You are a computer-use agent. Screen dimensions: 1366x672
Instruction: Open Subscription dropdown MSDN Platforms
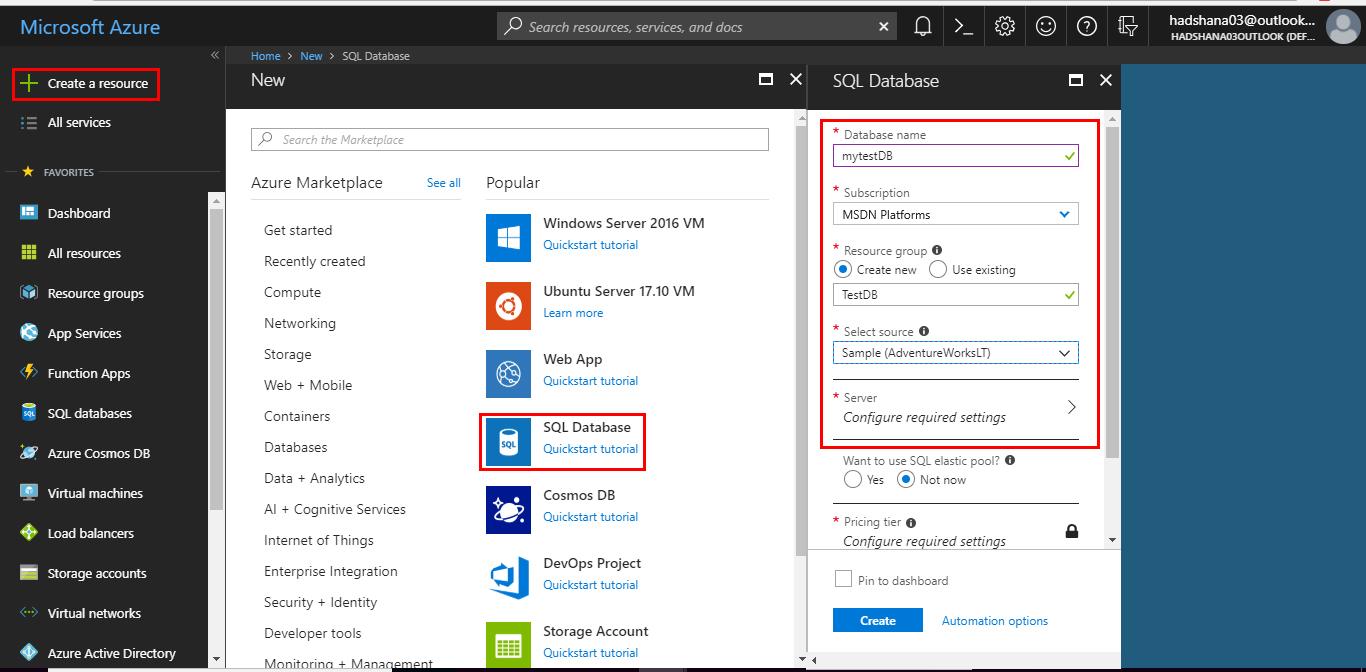point(955,214)
